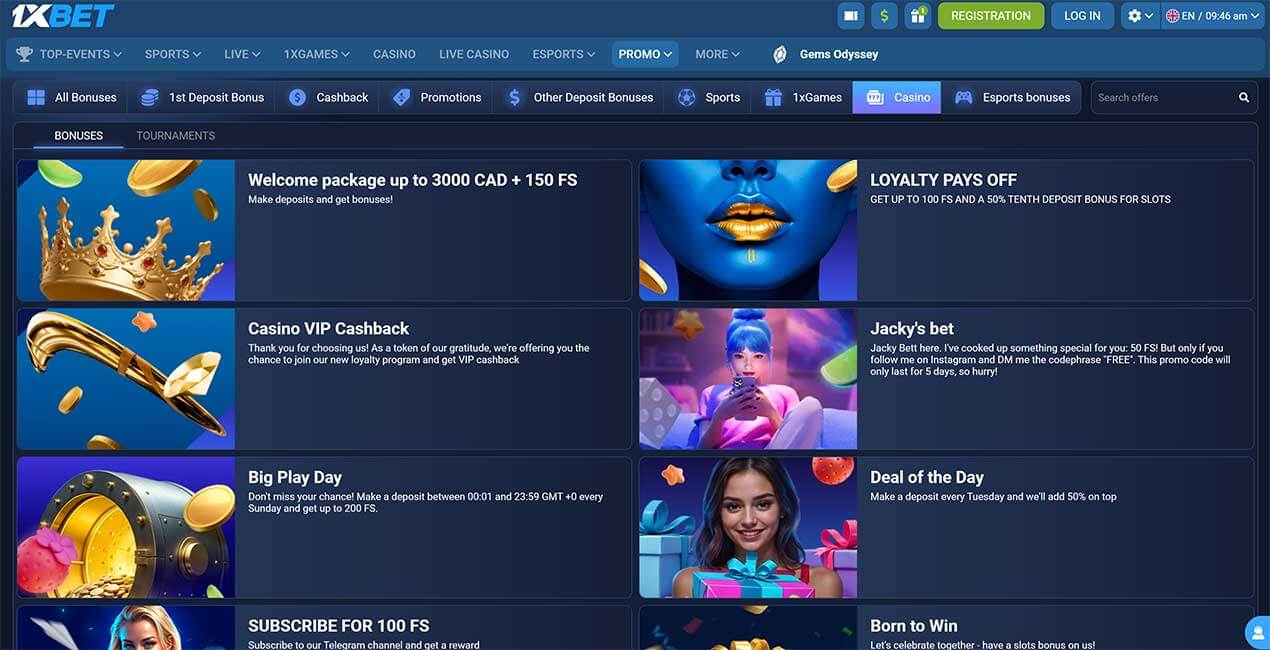Click the 1XBET logo

click(x=63, y=16)
